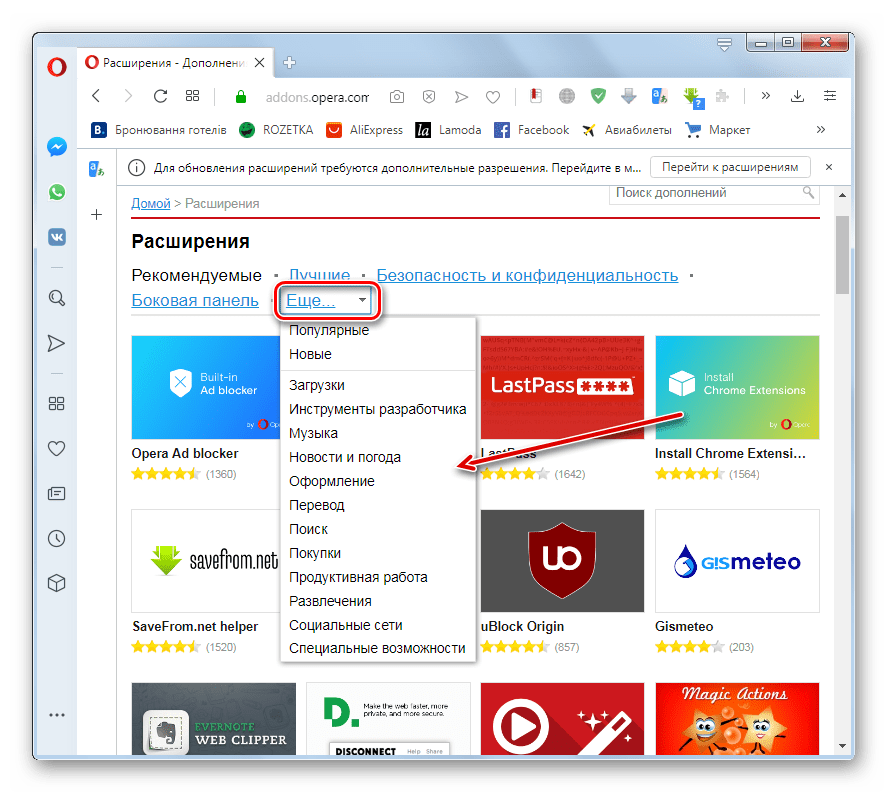This screenshot has width=888, height=793.
Task: Take a snapshot with the camera icon
Action: [397, 97]
